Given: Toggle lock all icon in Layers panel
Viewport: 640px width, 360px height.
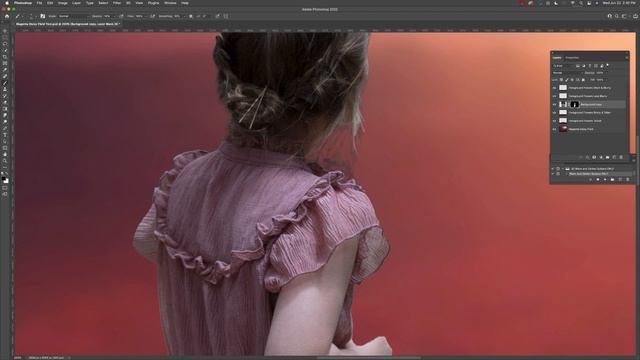Looking at the screenshot, I should (x=583, y=80).
